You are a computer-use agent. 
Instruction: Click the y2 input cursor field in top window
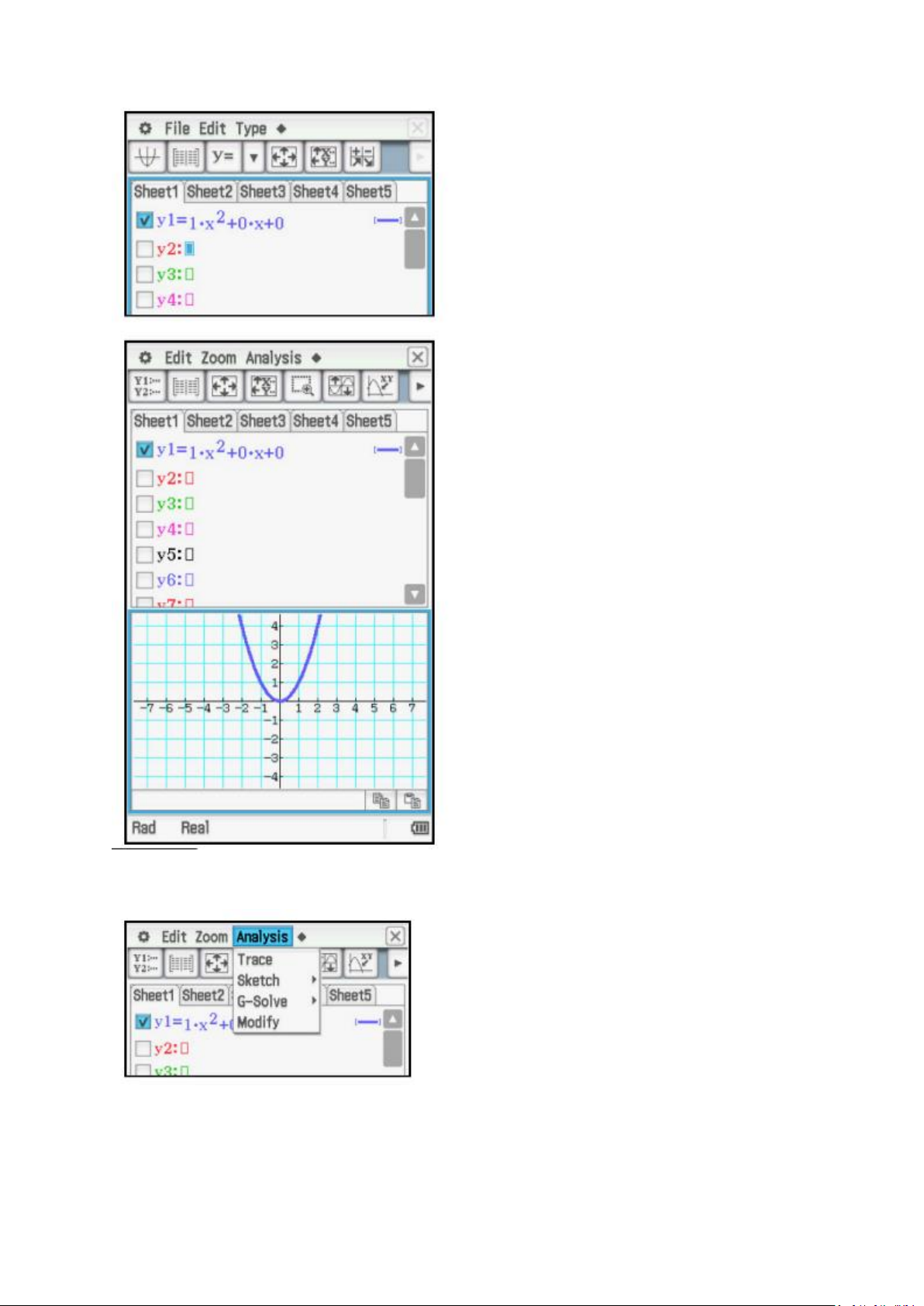[190, 249]
